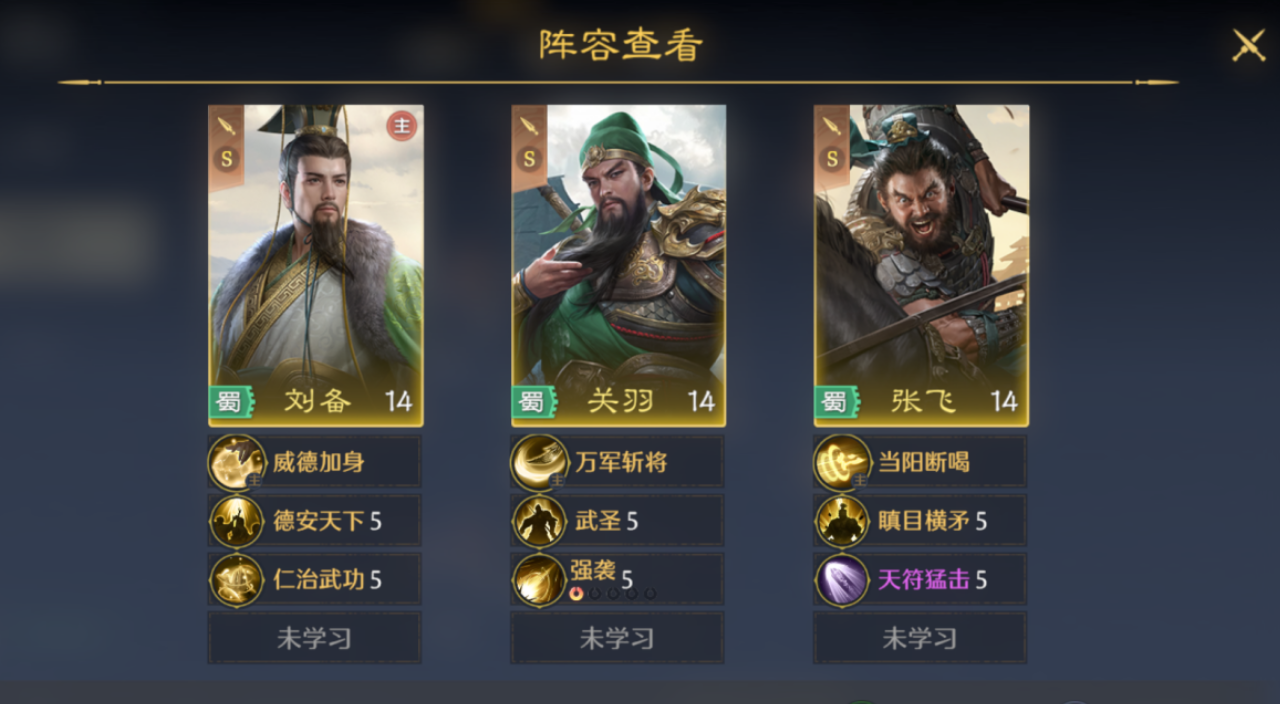Click the 万军斩将 skill icon
This screenshot has width=1280, height=704.
540,463
